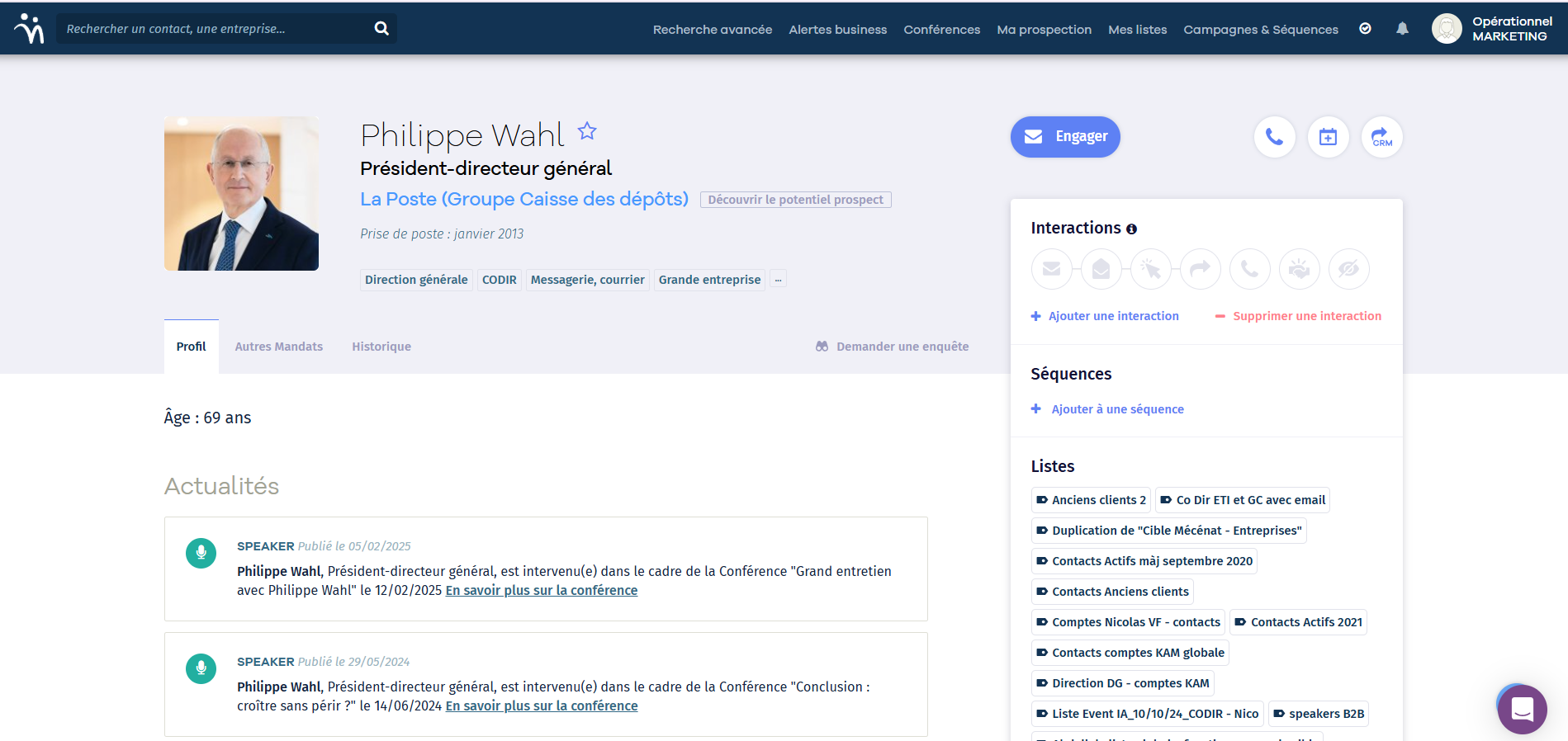Click Ajouter une interaction

click(1105, 316)
